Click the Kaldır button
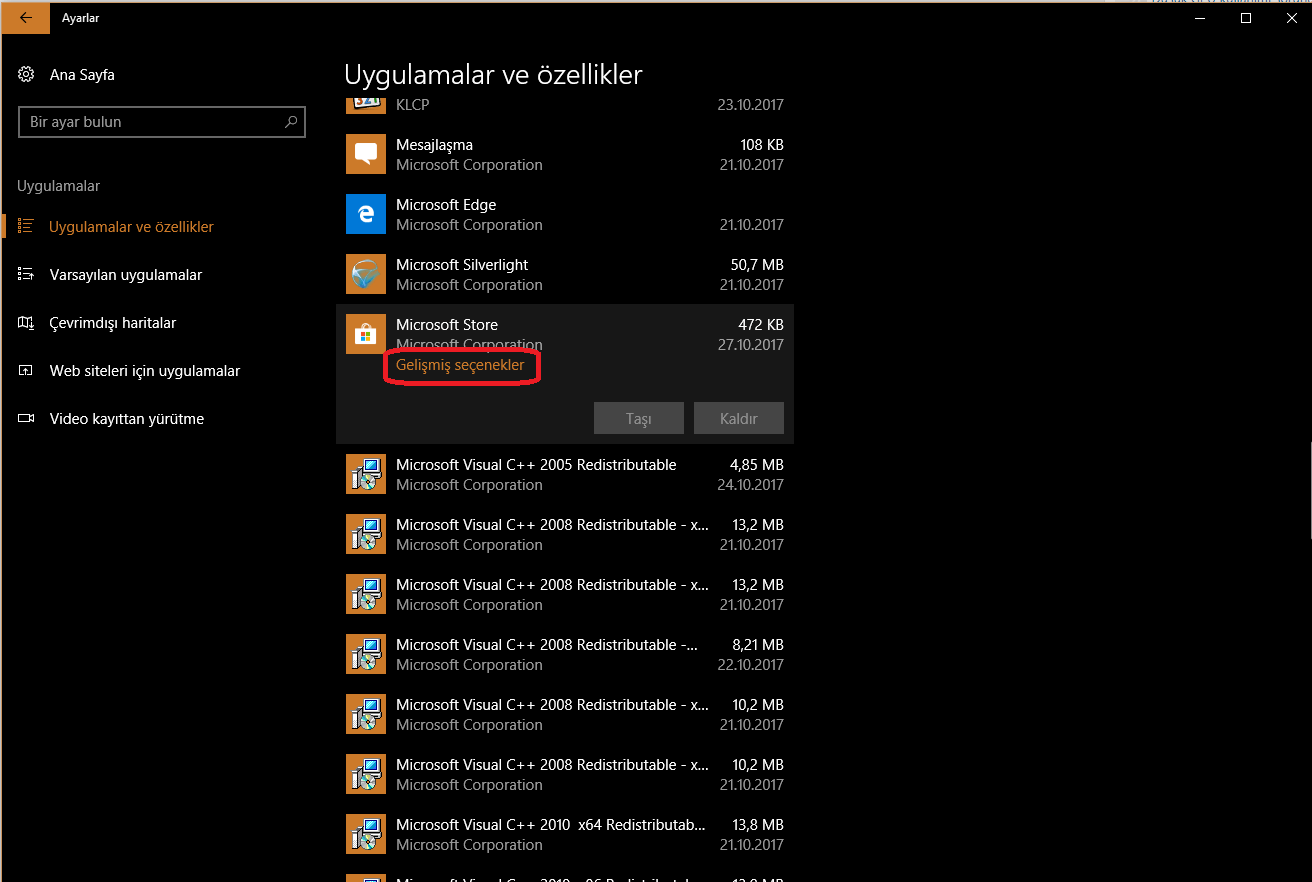Screen dimensions: 1312x882 pyautogui.click(x=739, y=418)
